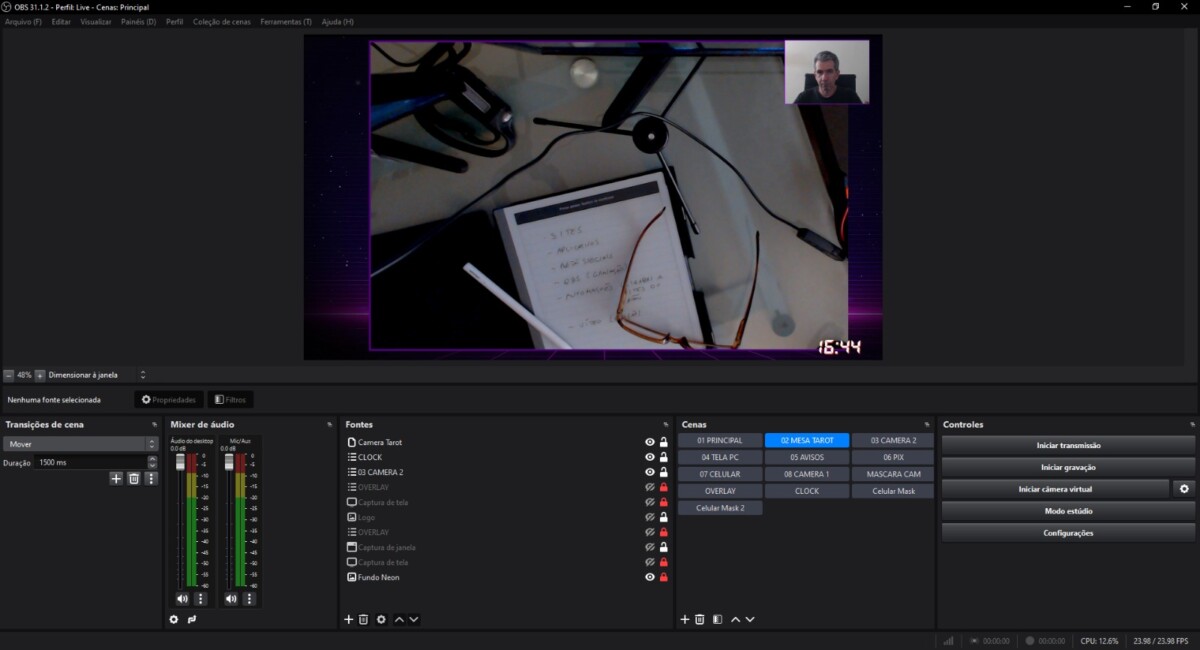Open the Mover transition dropdown
1200x650 pixels.
tap(81, 444)
